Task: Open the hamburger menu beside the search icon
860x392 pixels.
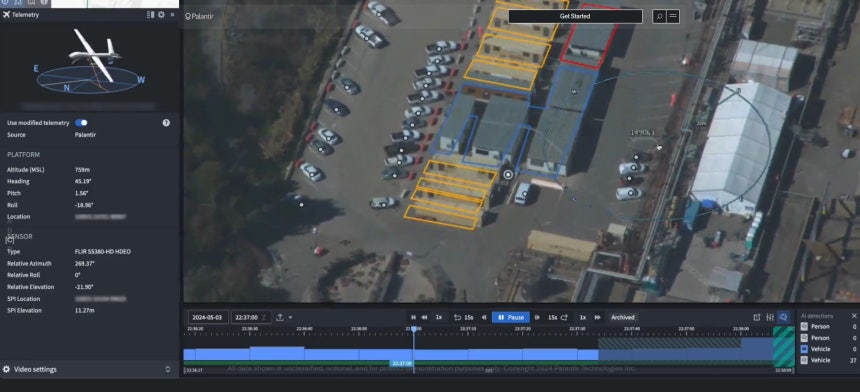Action: click(x=673, y=16)
